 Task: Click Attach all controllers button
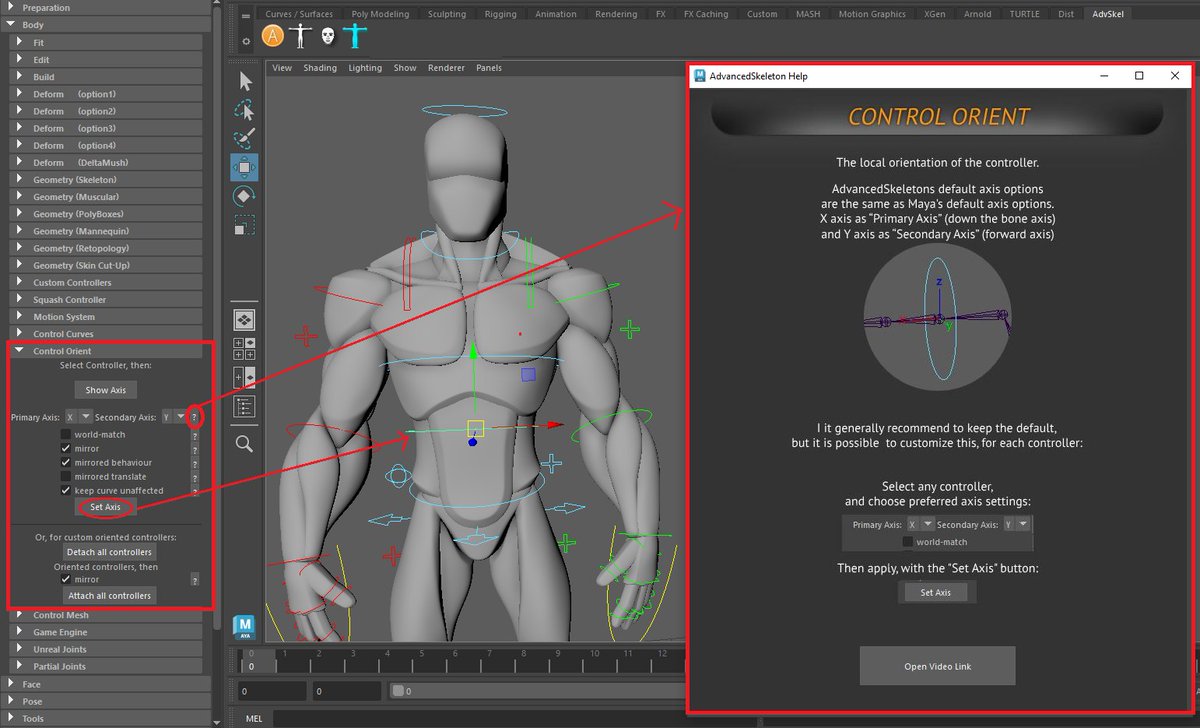(109, 596)
